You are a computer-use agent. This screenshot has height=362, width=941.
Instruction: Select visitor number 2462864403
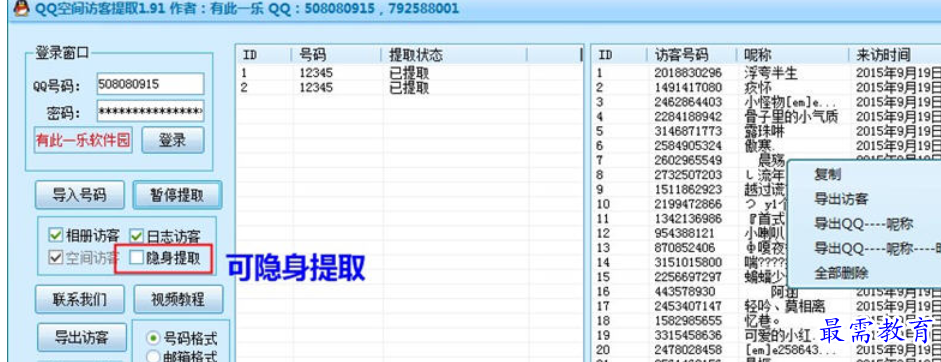pos(688,102)
